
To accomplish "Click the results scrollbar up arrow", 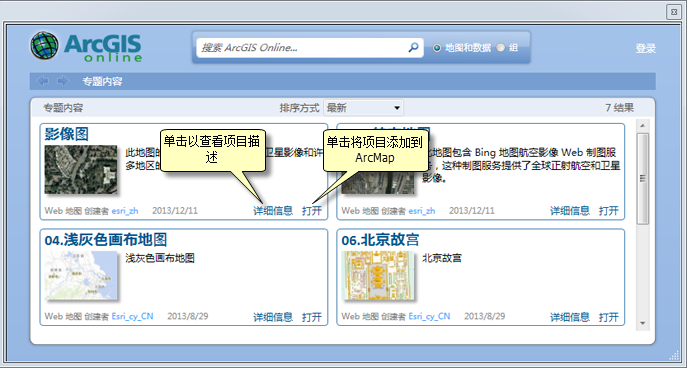I will click(643, 126).
